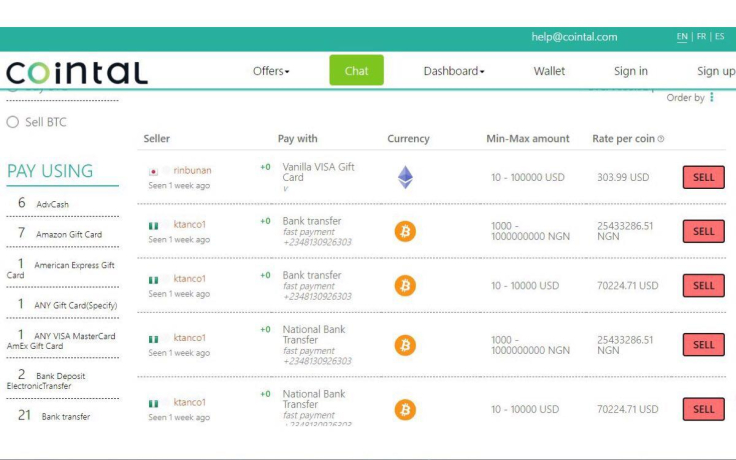This screenshot has height=460, width=736.
Task: Filter by Bank Deposit ElectronicTransfer
Action: coord(46,380)
